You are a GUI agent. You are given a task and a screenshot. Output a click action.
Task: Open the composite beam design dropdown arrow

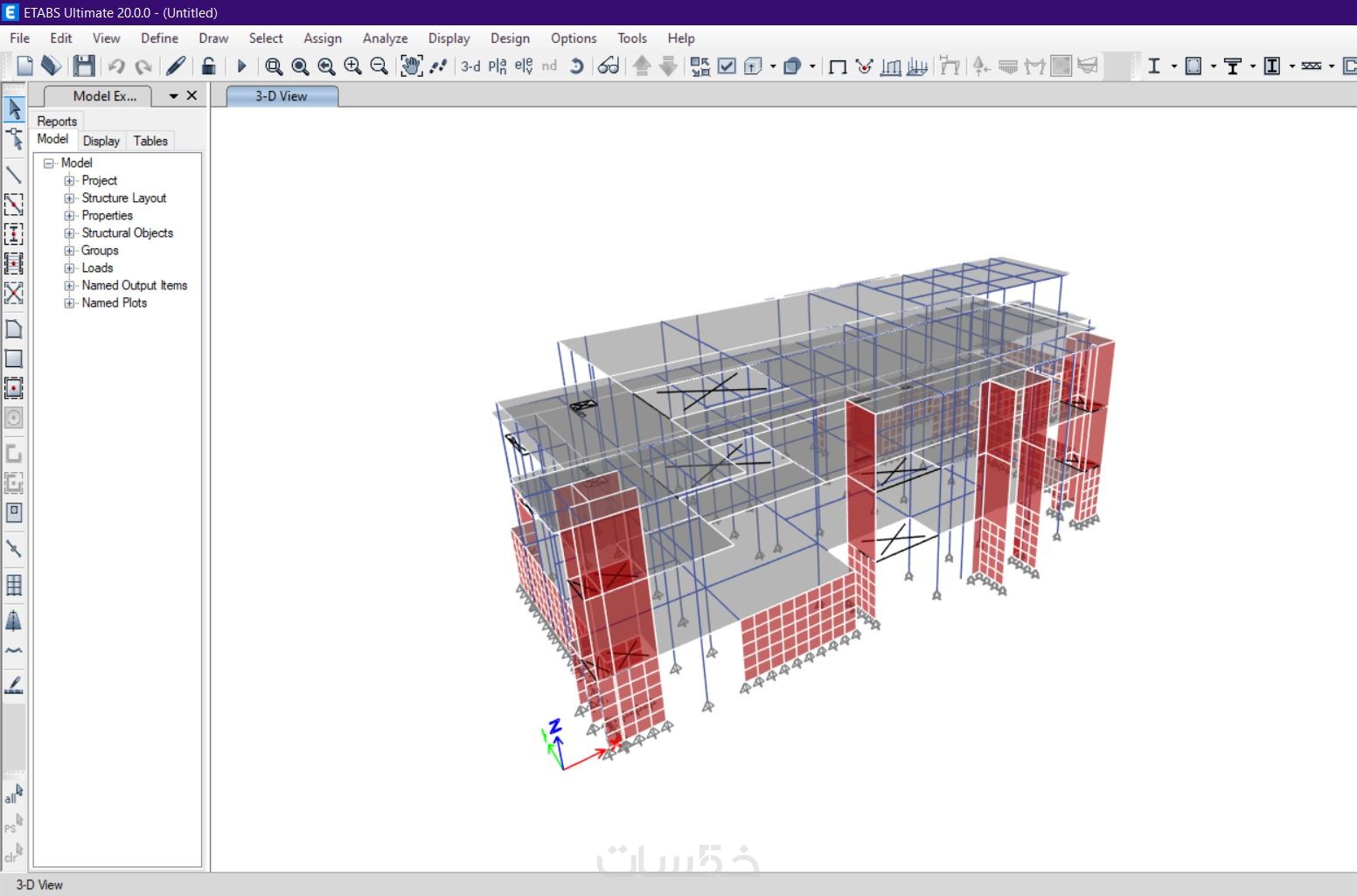click(1252, 66)
